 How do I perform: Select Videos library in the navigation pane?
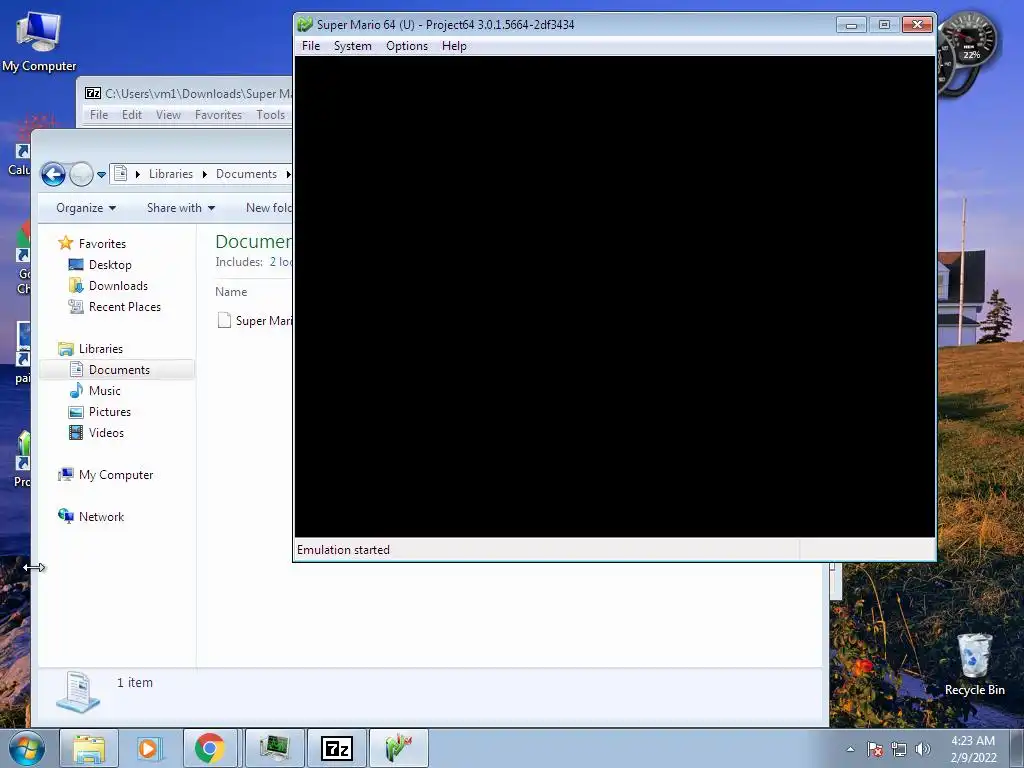click(x=106, y=432)
